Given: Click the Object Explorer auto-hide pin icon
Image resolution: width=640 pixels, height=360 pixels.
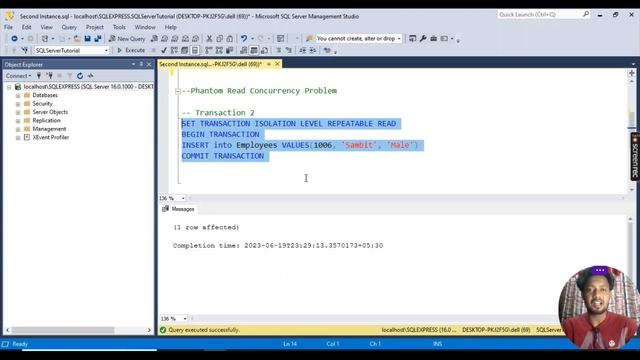Looking at the screenshot, I should coord(141,64).
